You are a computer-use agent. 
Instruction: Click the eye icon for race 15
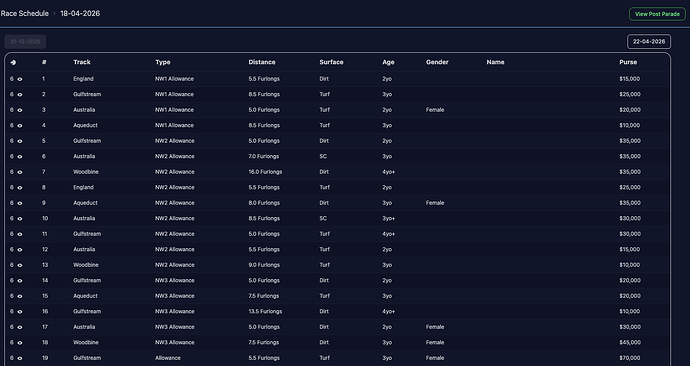click(20, 296)
